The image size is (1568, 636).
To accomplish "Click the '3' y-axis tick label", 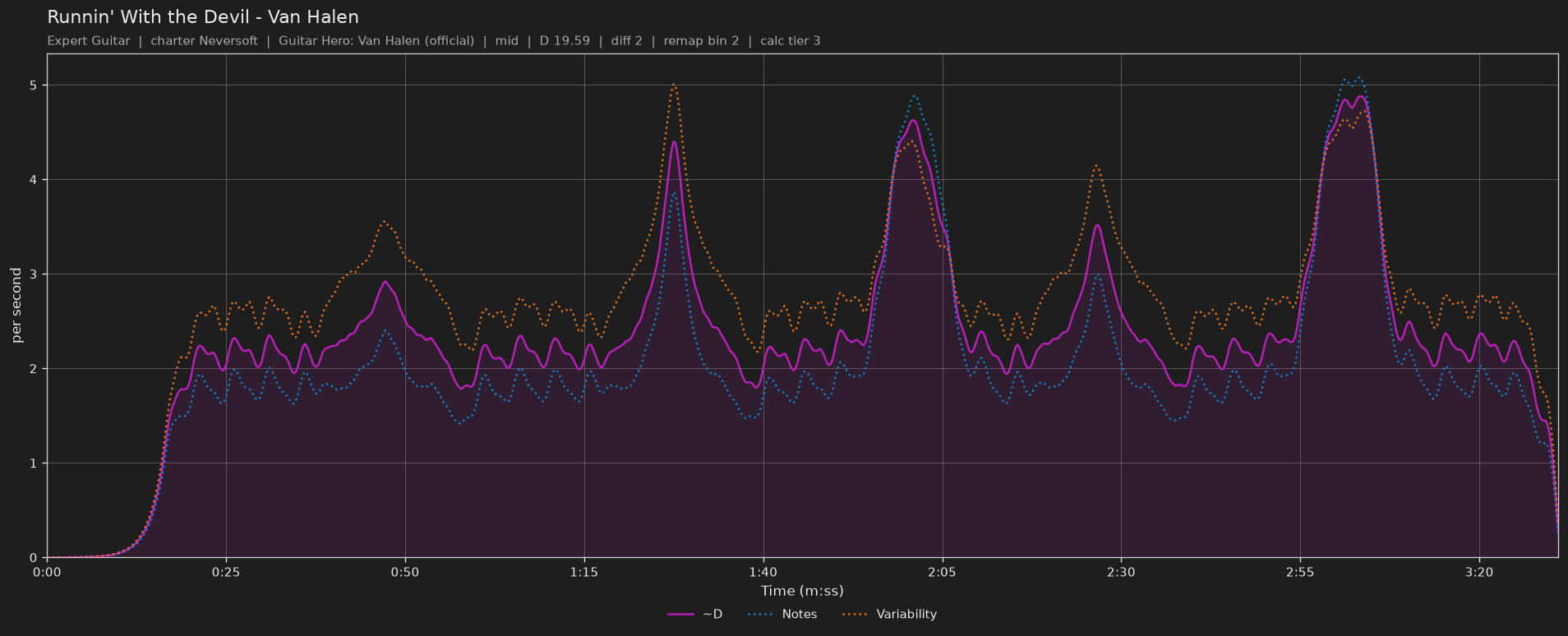I will coord(35,274).
